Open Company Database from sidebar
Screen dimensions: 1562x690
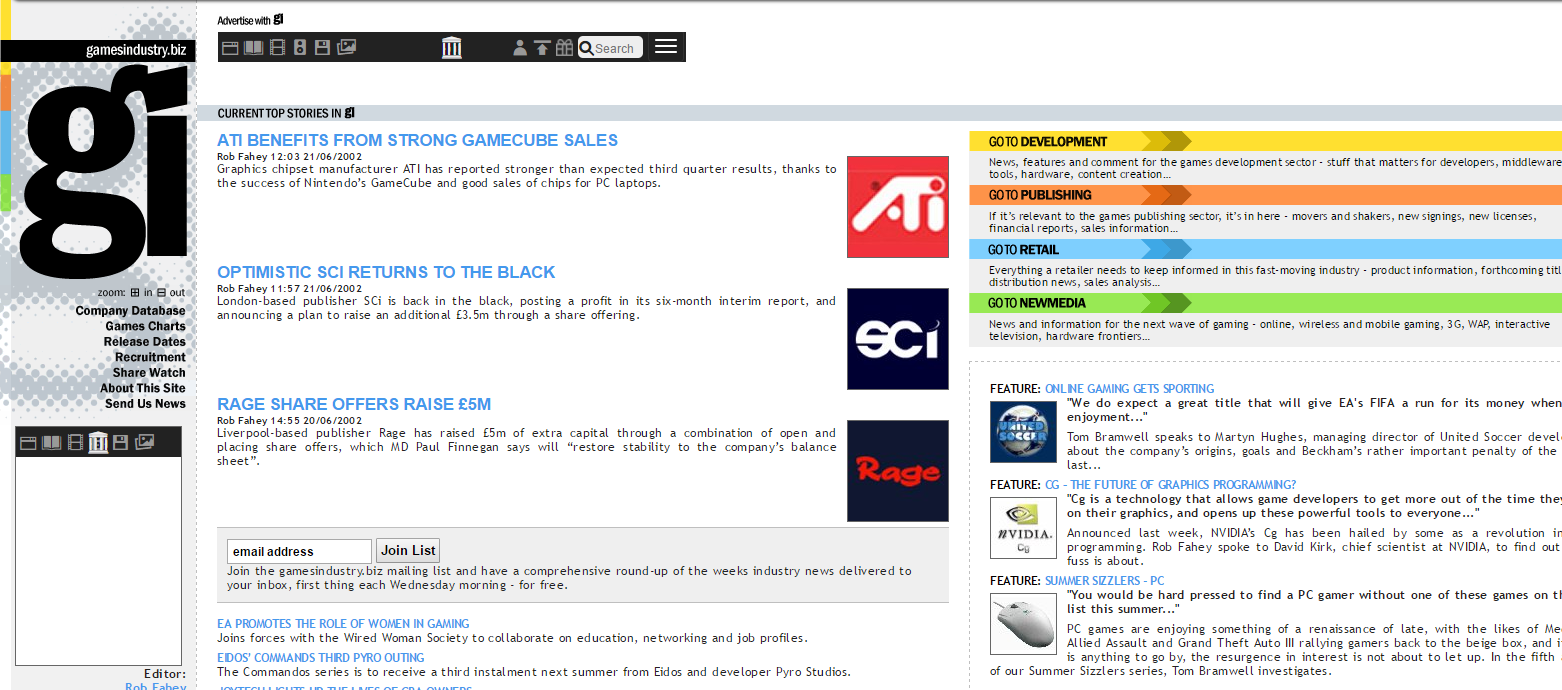point(130,311)
